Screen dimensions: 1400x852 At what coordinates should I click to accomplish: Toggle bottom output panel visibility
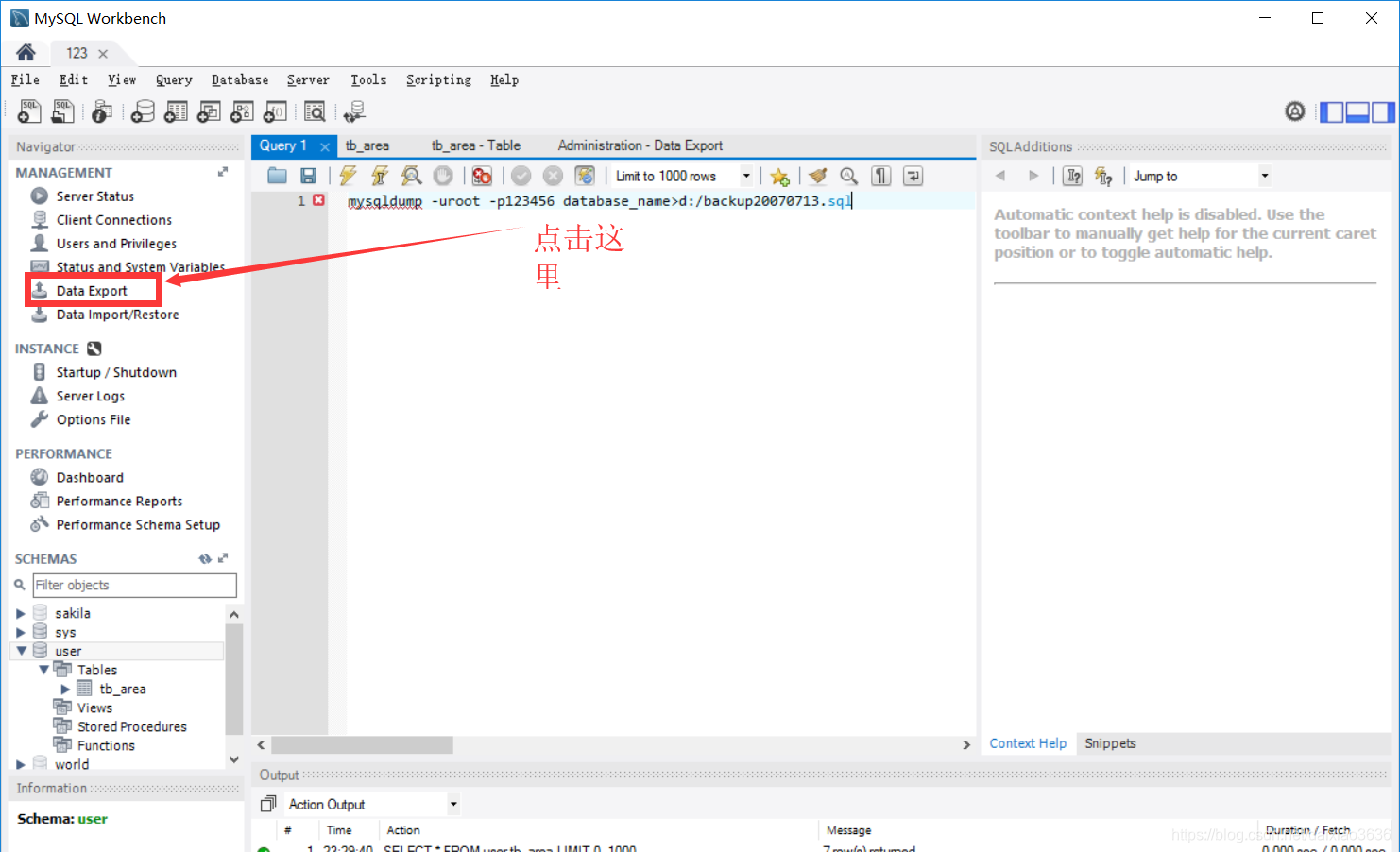[x=1357, y=112]
